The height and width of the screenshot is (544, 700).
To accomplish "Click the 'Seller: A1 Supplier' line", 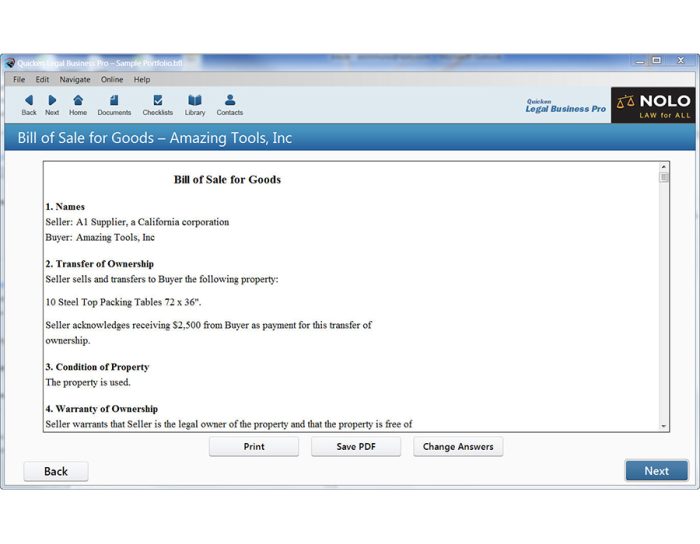I will [x=137, y=222].
